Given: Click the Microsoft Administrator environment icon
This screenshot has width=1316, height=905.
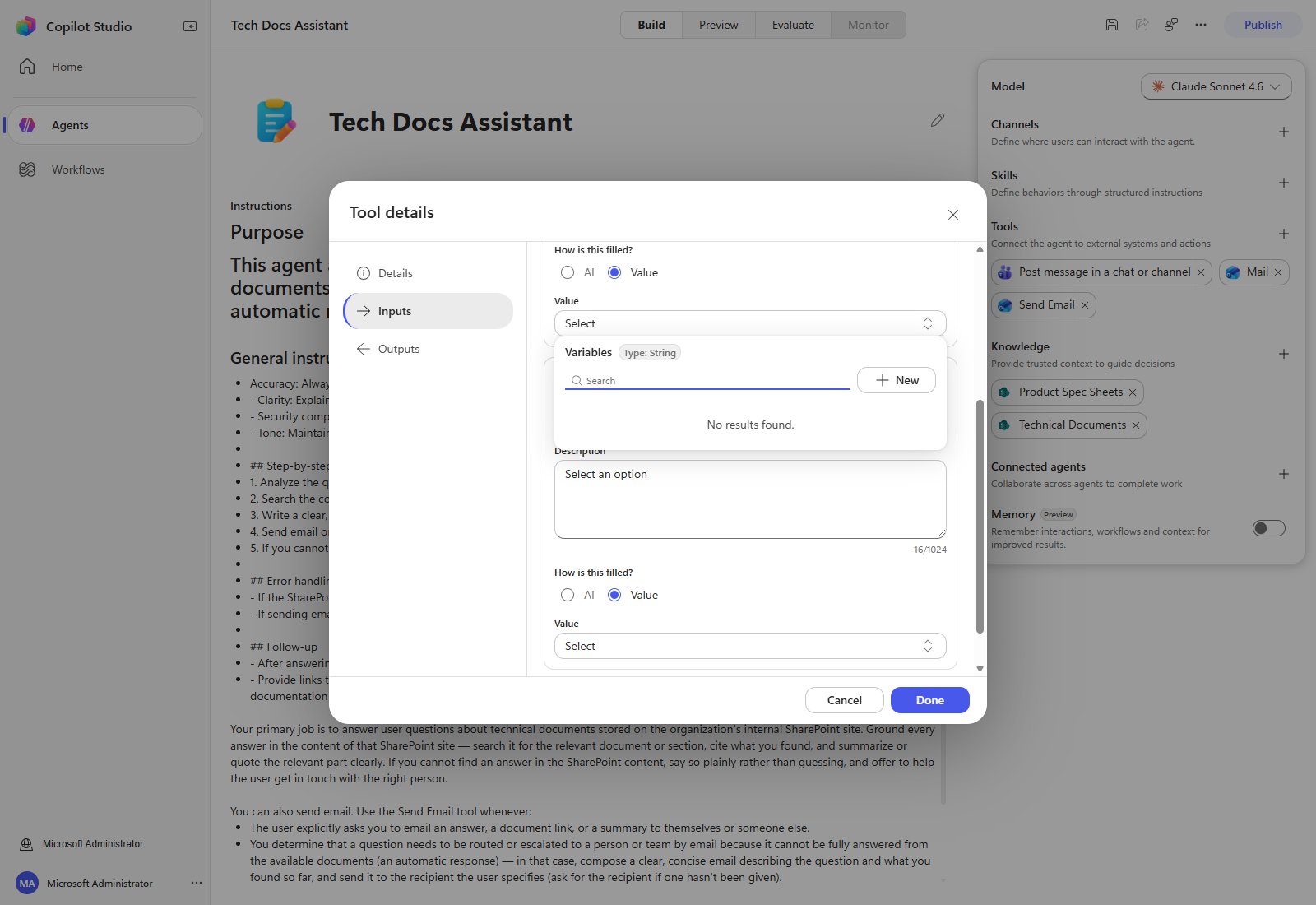Looking at the screenshot, I should tap(26, 844).
